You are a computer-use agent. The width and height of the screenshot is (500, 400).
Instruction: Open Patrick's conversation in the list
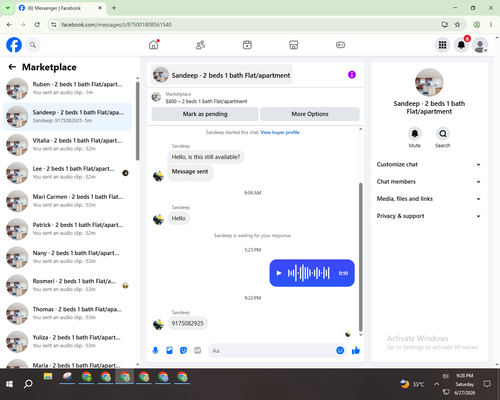point(67,229)
